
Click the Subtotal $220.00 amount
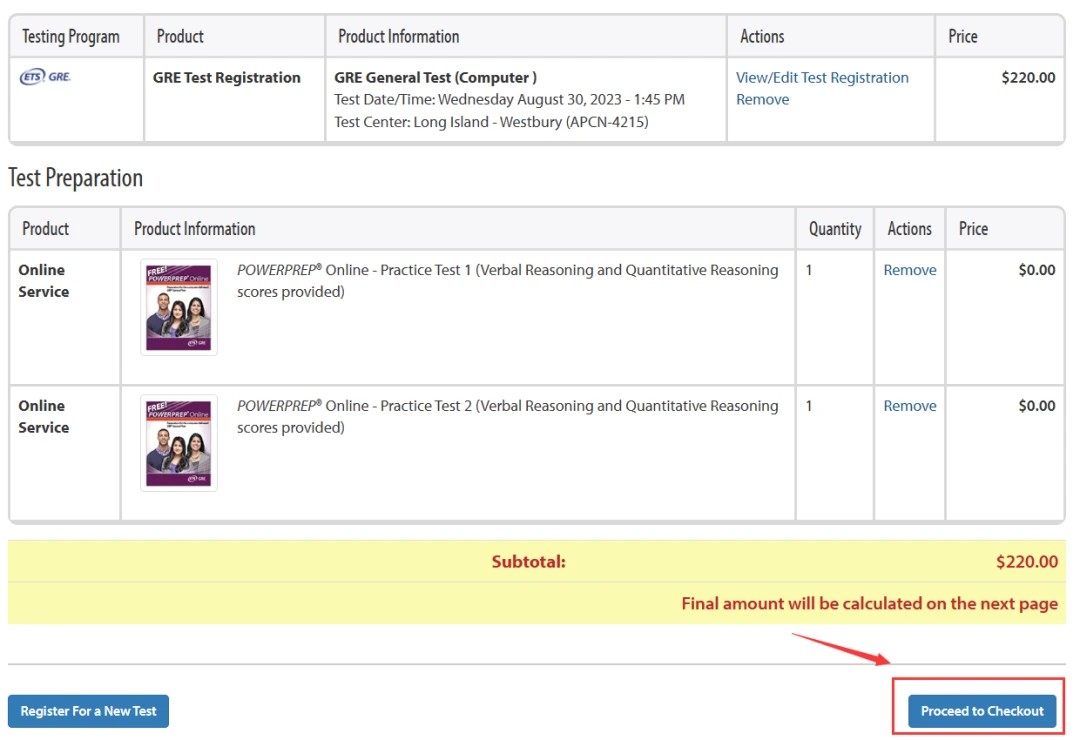[1026, 562]
